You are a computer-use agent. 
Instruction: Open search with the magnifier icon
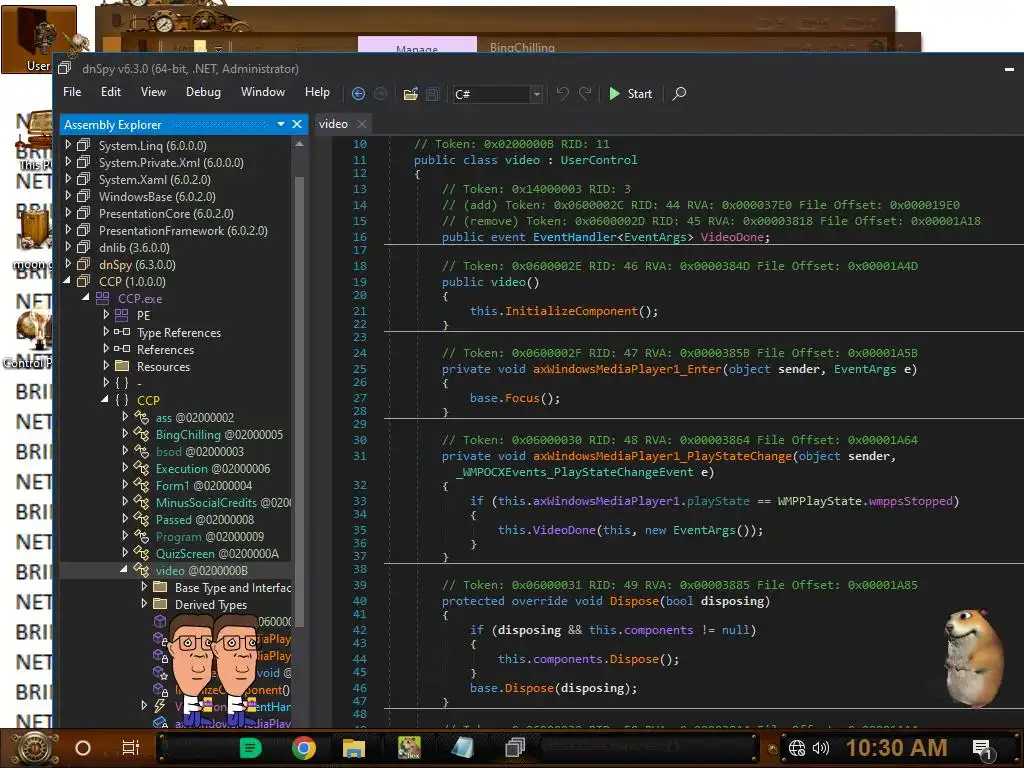coord(679,93)
